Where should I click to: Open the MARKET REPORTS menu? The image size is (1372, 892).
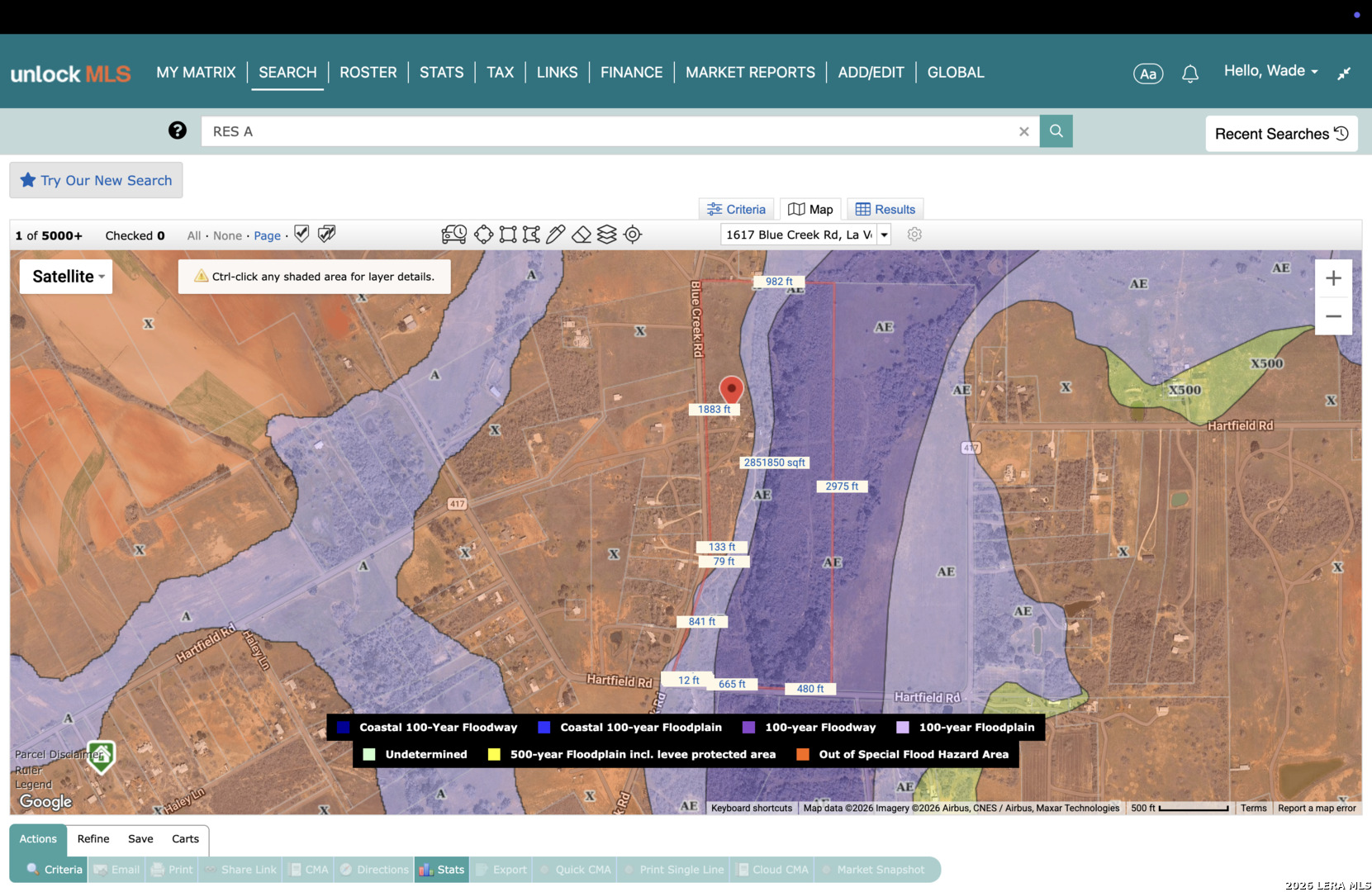point(750,73)
